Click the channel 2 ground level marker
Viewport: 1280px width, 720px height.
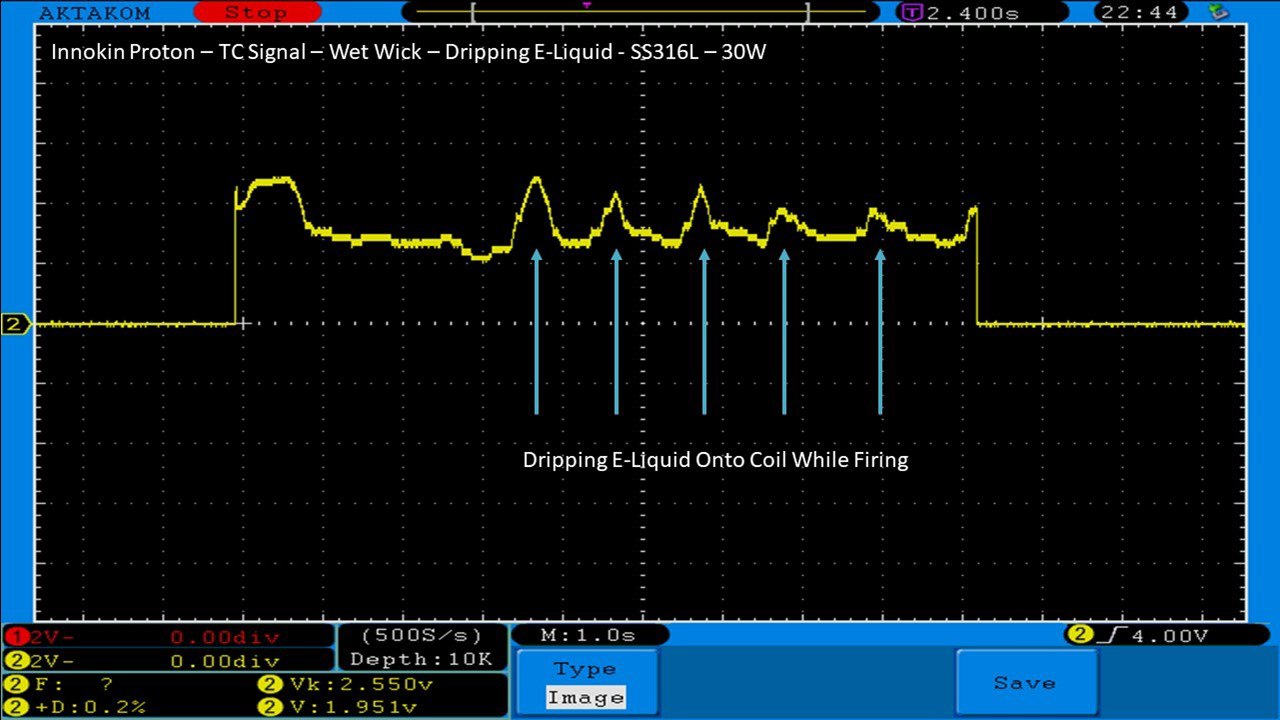click(x=17, y=324)
